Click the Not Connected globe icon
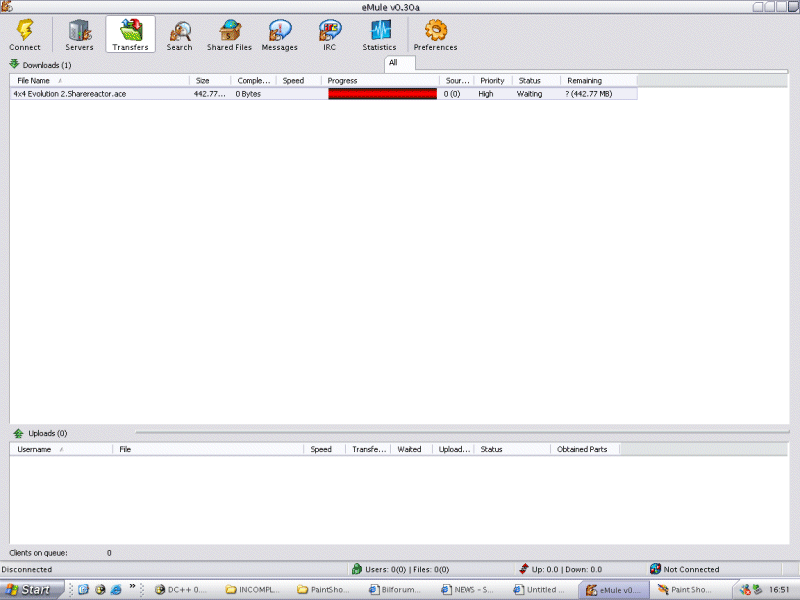The image size is (800, 600). [655, 569]
